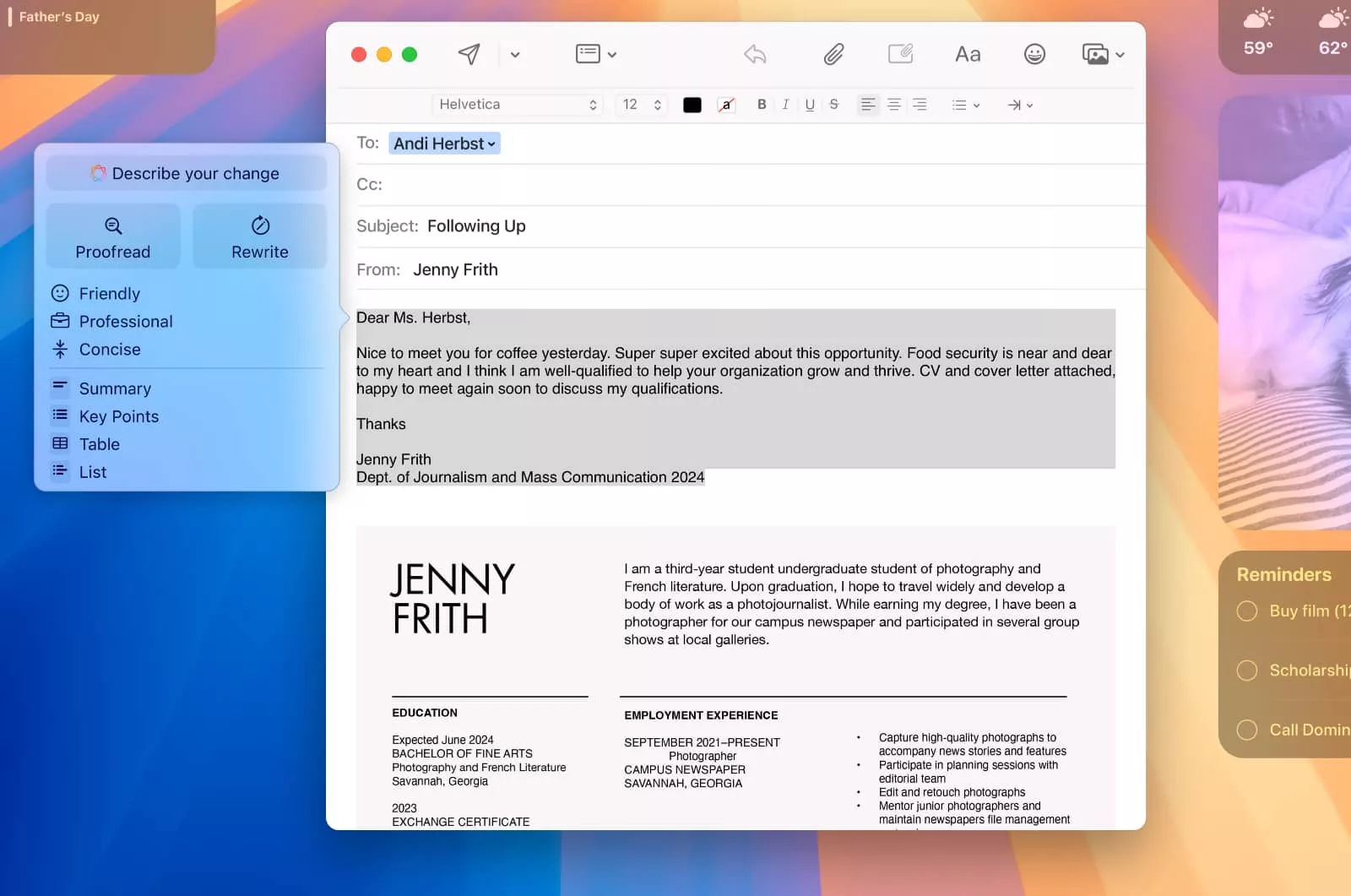The height and width of the screenshot is (896, 1351).
Task: Attach a file with paperclip icon
Action: (833, 55)
